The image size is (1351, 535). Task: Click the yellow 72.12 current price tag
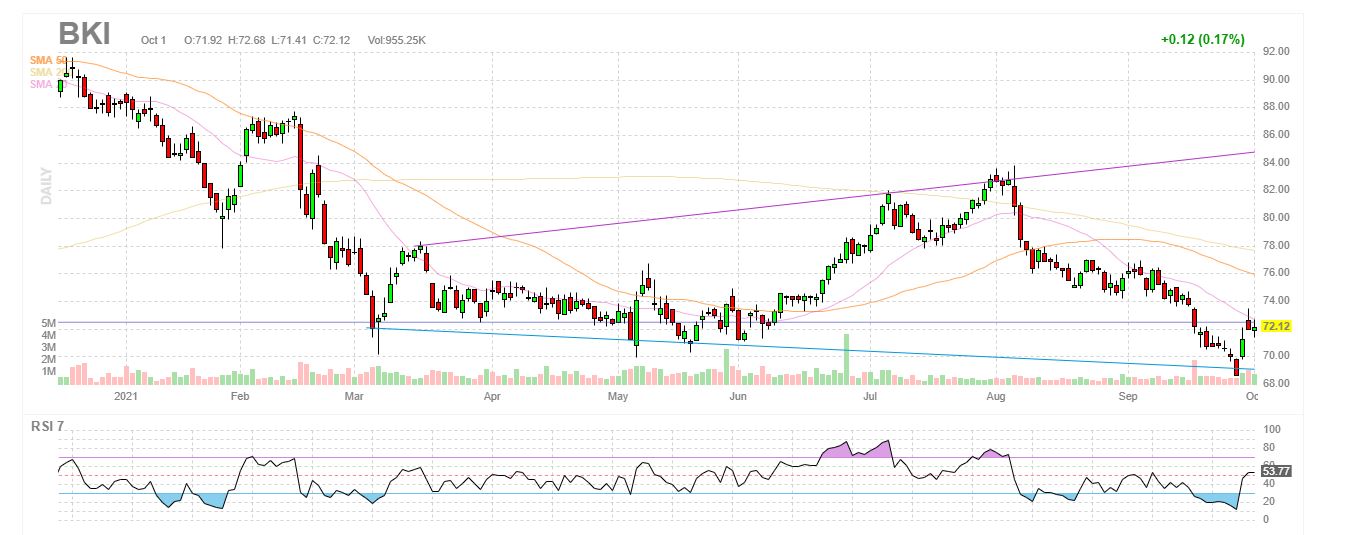1277,326
